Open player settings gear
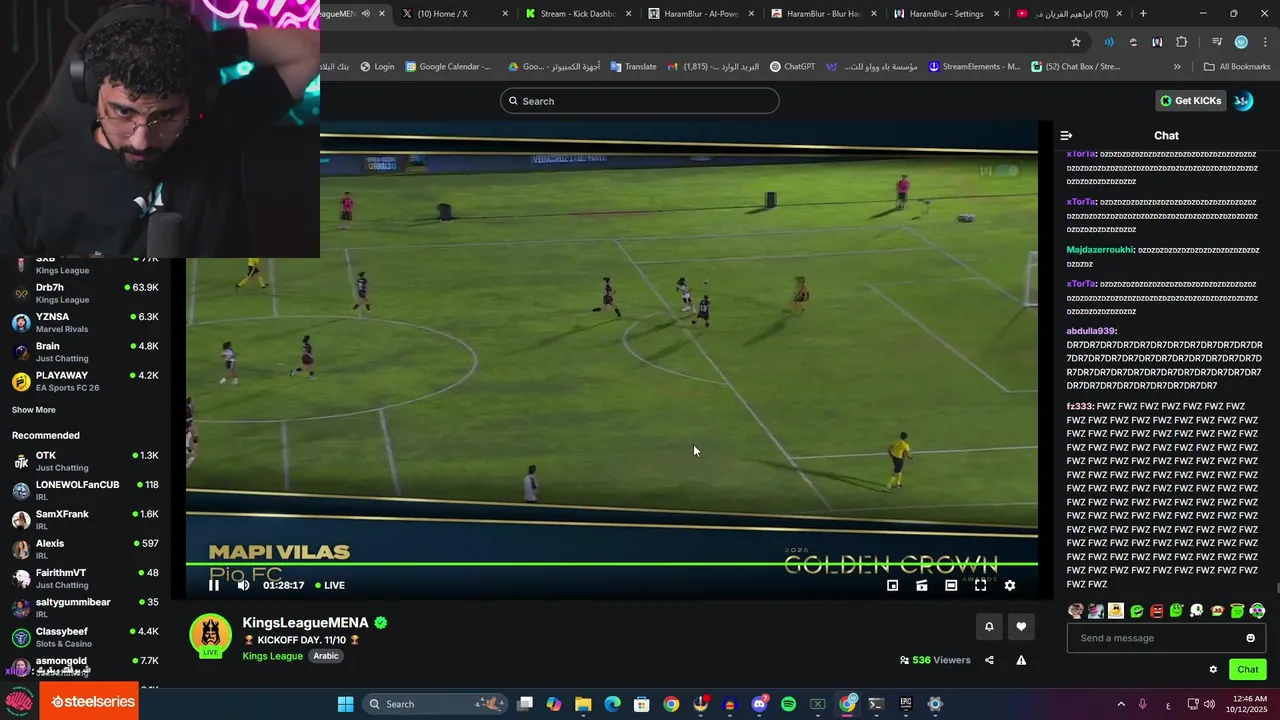The width and height of the screenshot is (1280, 720). pos(1010,585)
